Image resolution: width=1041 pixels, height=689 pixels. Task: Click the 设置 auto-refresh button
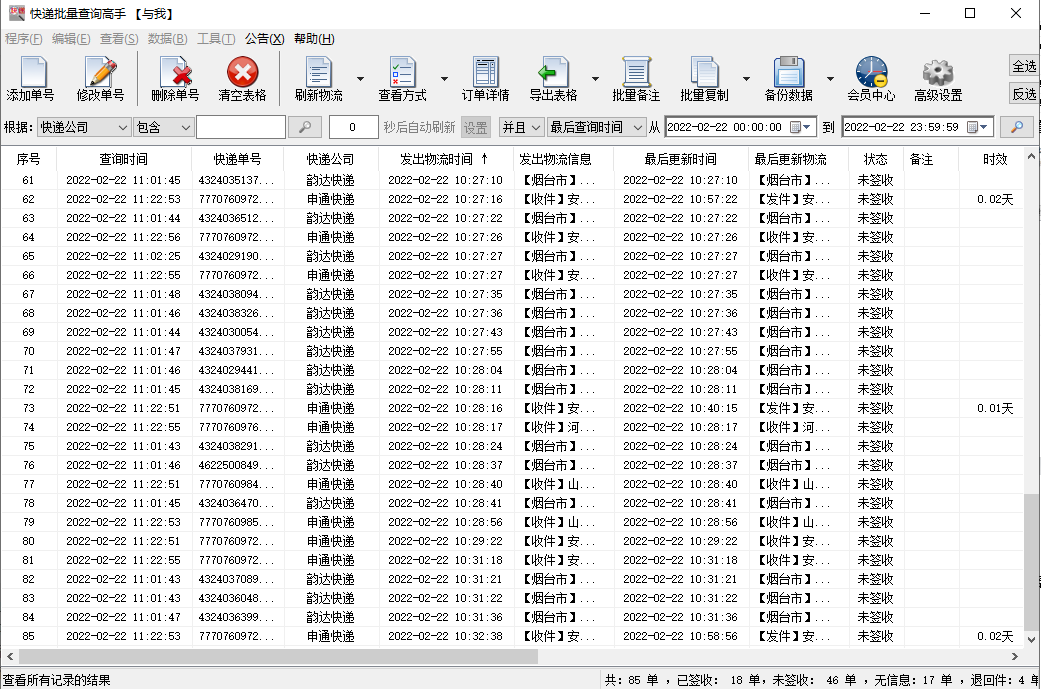(475, 127)
